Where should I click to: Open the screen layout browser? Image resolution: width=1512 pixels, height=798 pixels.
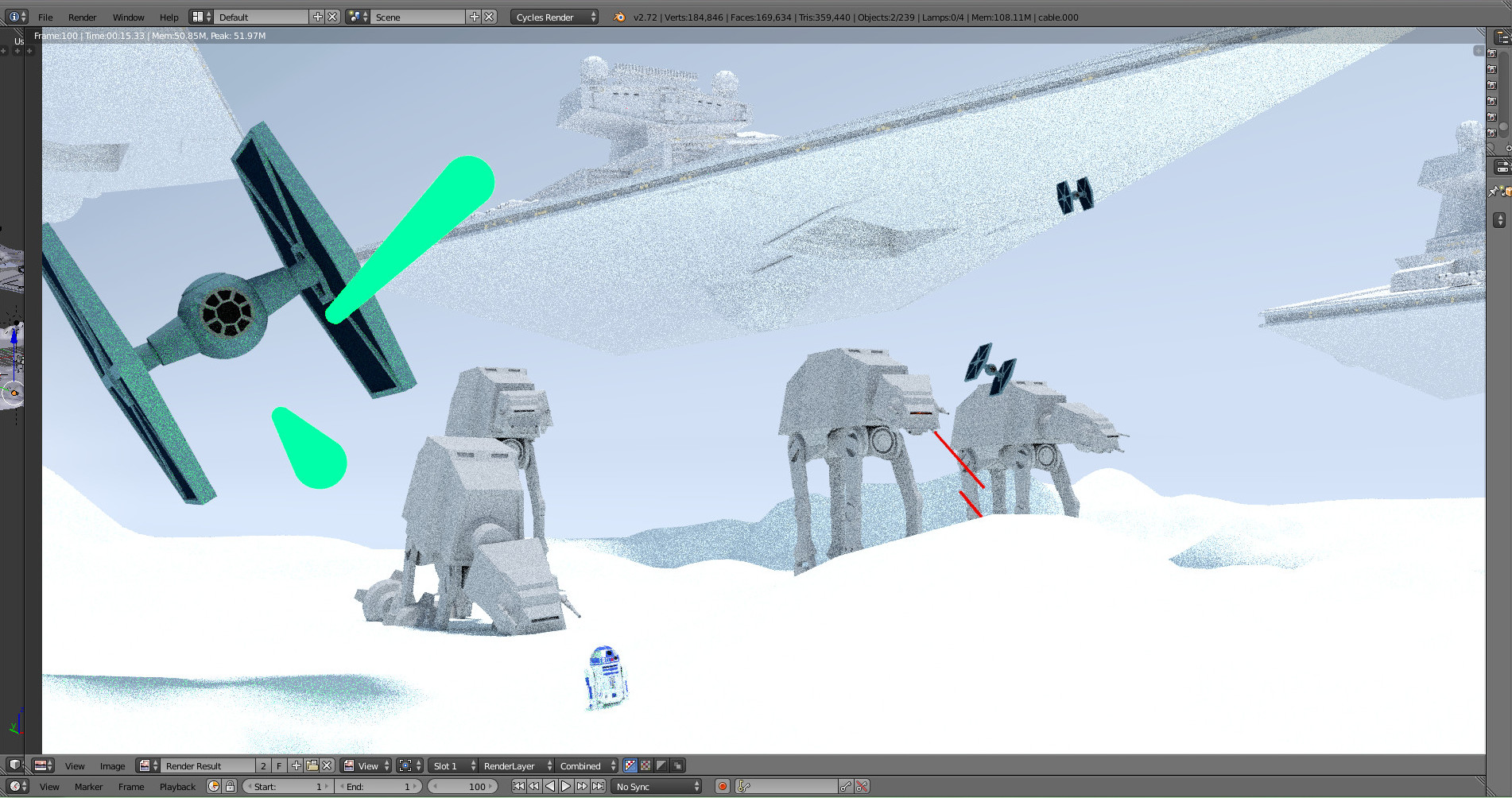tap(201, 17)
